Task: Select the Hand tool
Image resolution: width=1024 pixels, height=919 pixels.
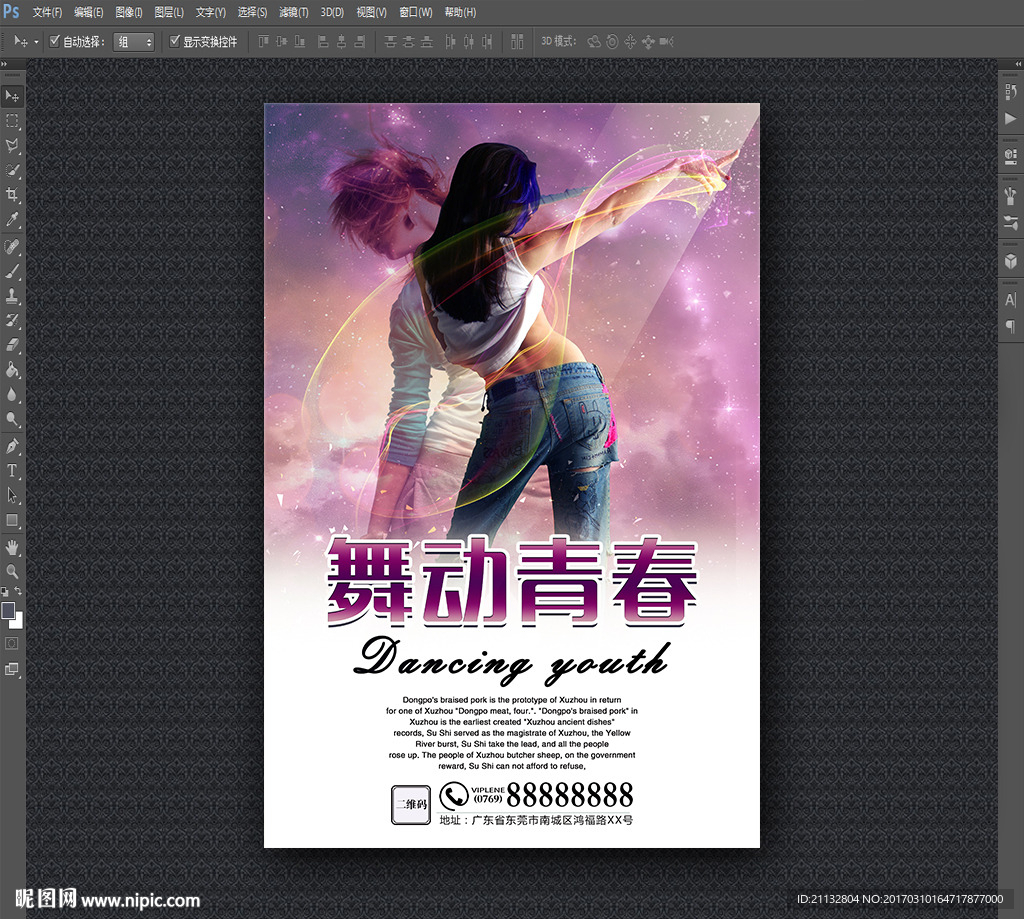Action: 12,547
